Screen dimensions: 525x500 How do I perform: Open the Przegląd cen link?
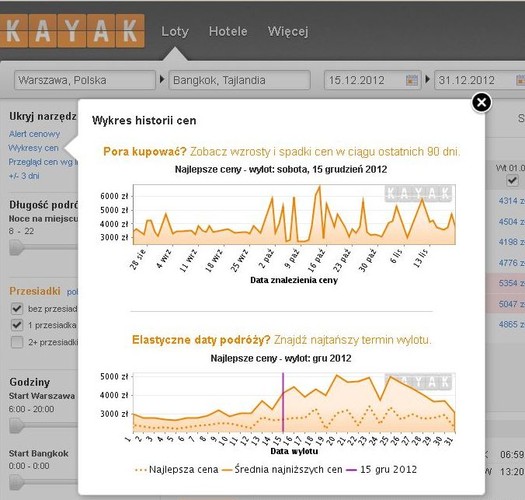pos(43,162)
